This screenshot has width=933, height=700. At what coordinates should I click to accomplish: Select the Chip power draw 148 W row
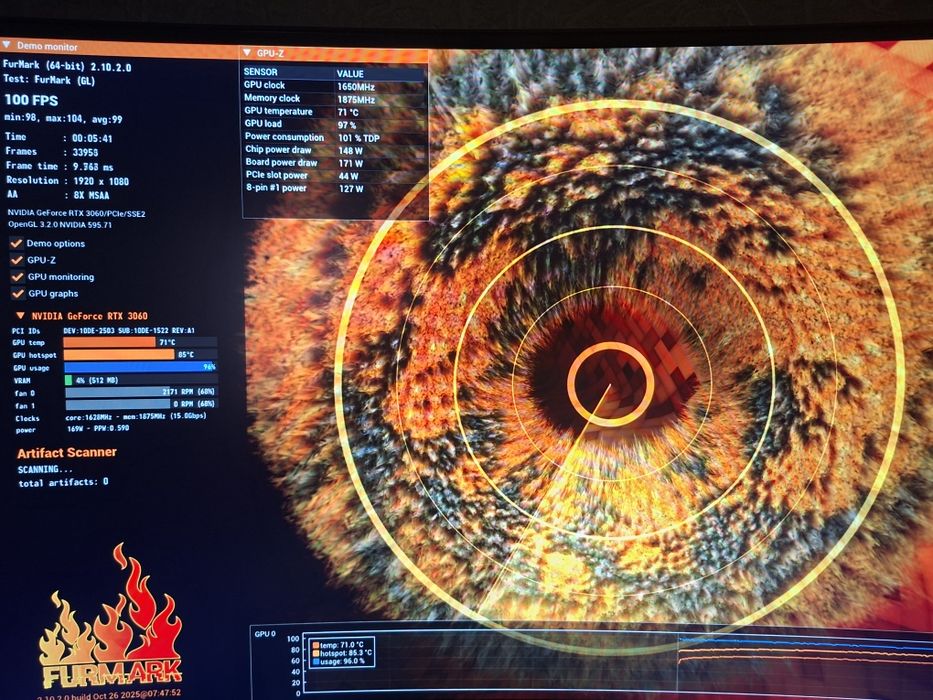coord(334,150)
